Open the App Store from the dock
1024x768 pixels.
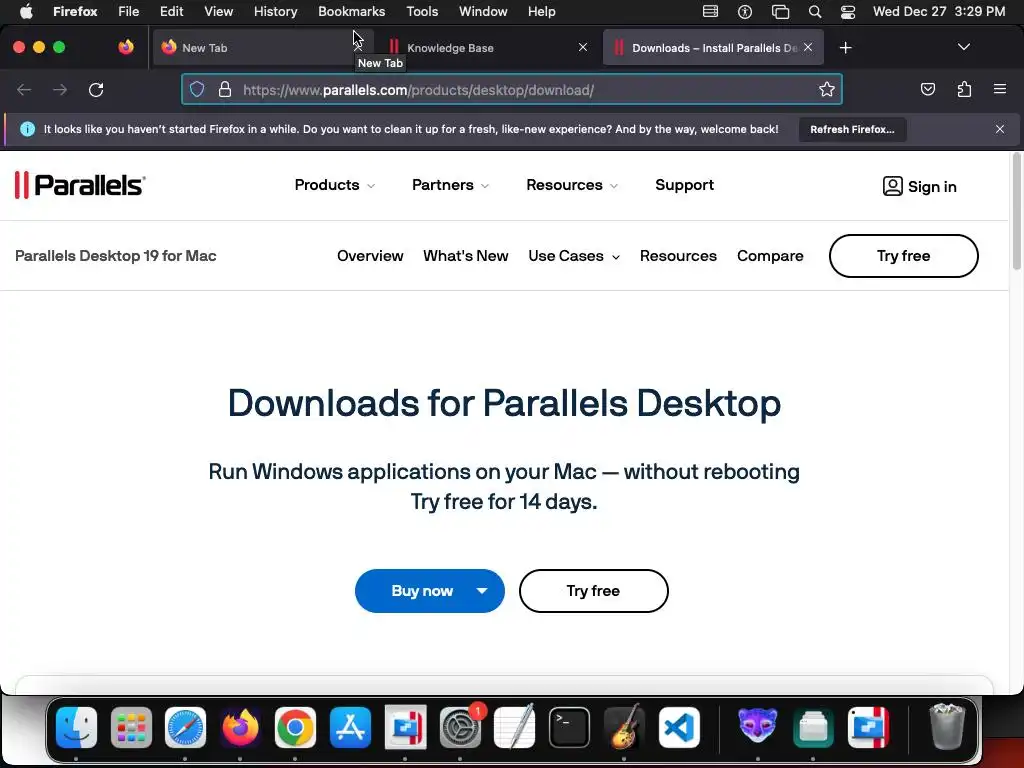pyautogui.click(x=350, y=727)
